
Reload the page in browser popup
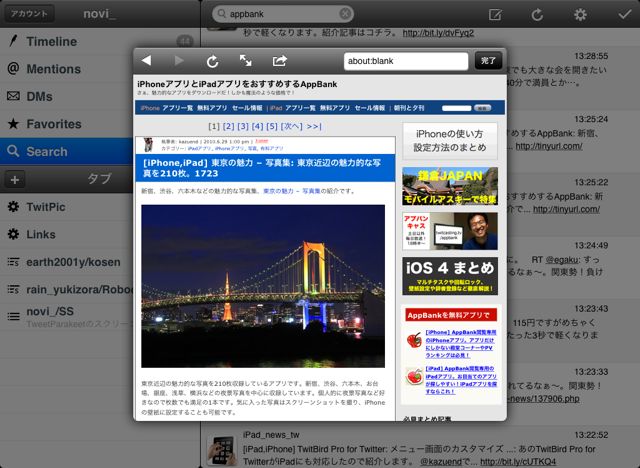(x=212, y=61)
